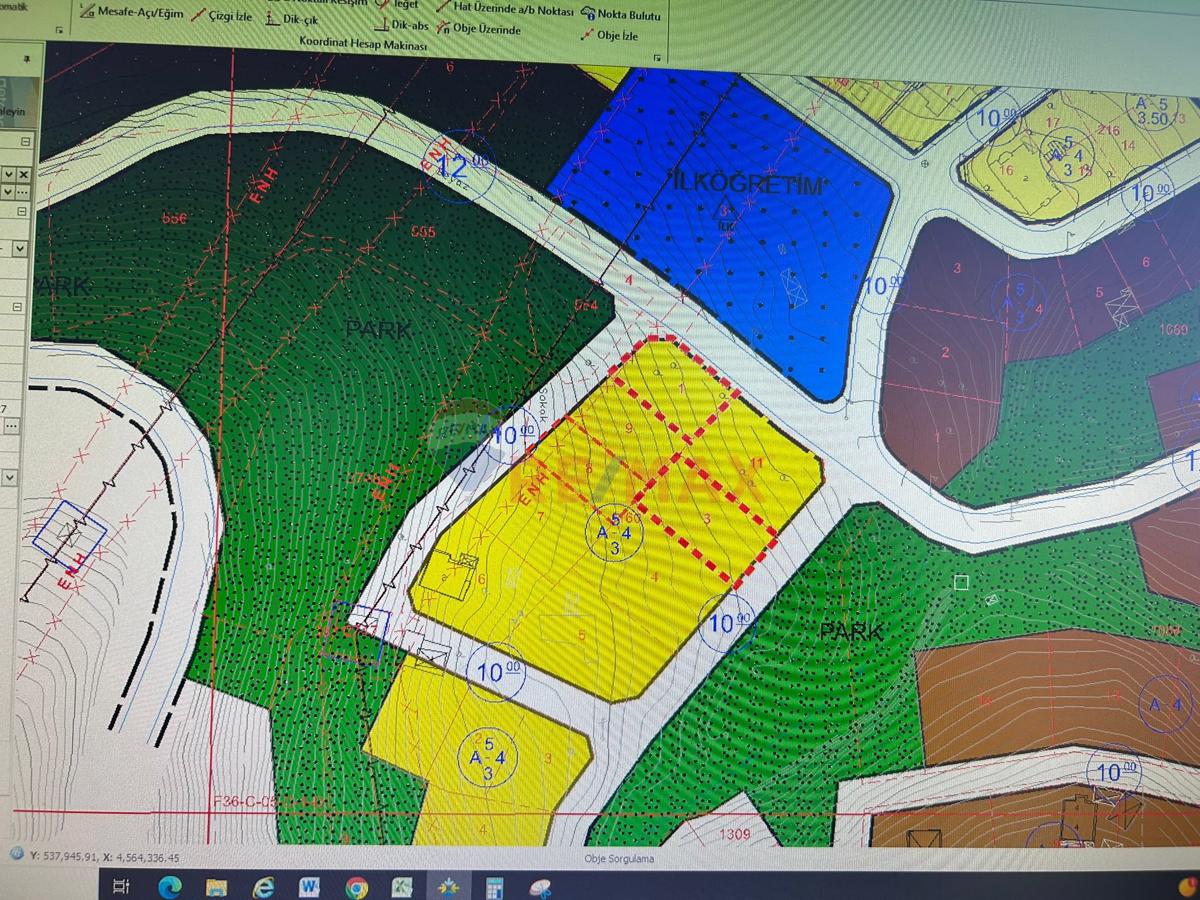Click the ellipsis browse button in side panel
The height and width of the screenshot is (900, 1200).
(x=22, y=192)
